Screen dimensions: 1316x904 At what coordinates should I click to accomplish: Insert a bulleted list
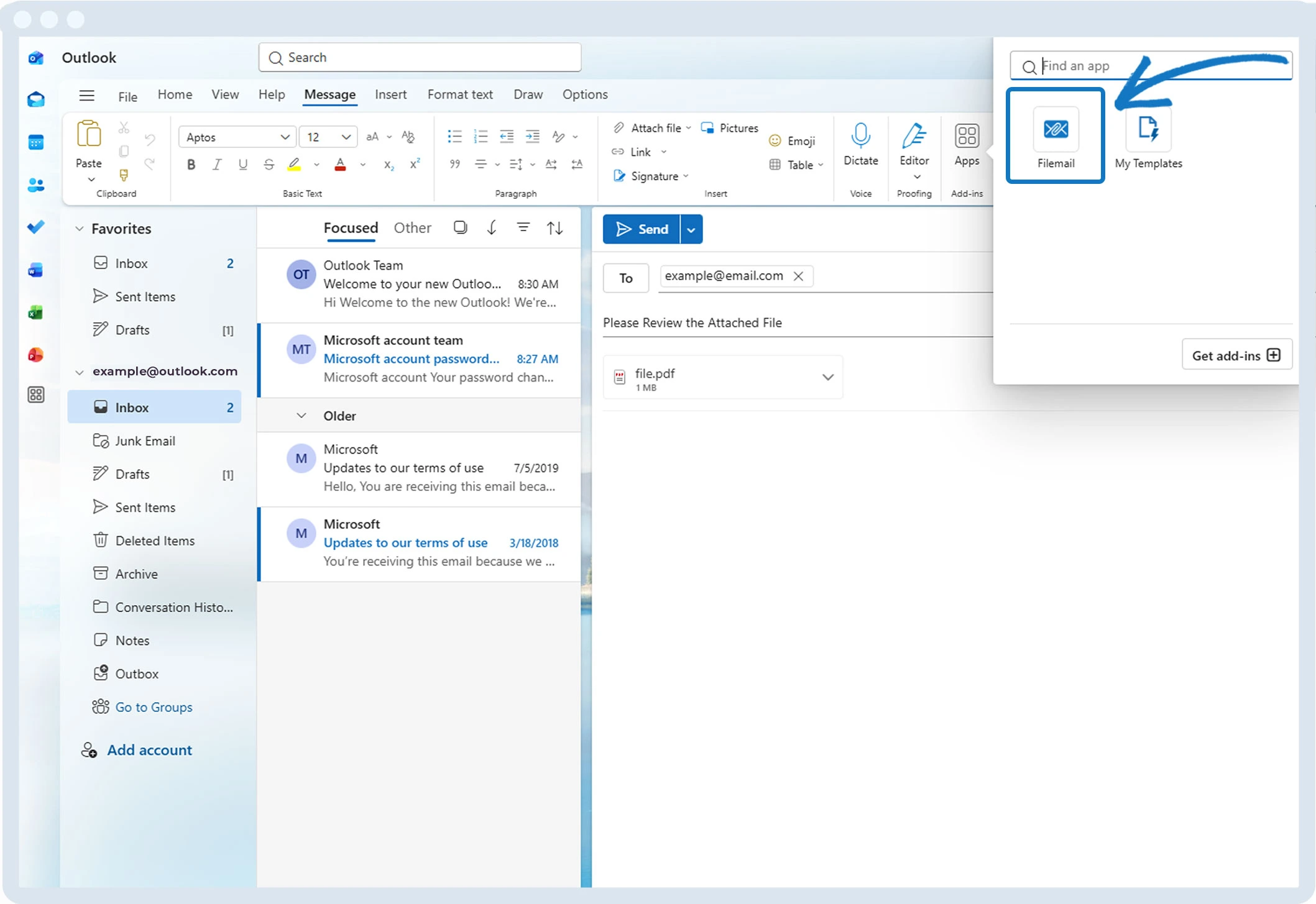[454, 137]
